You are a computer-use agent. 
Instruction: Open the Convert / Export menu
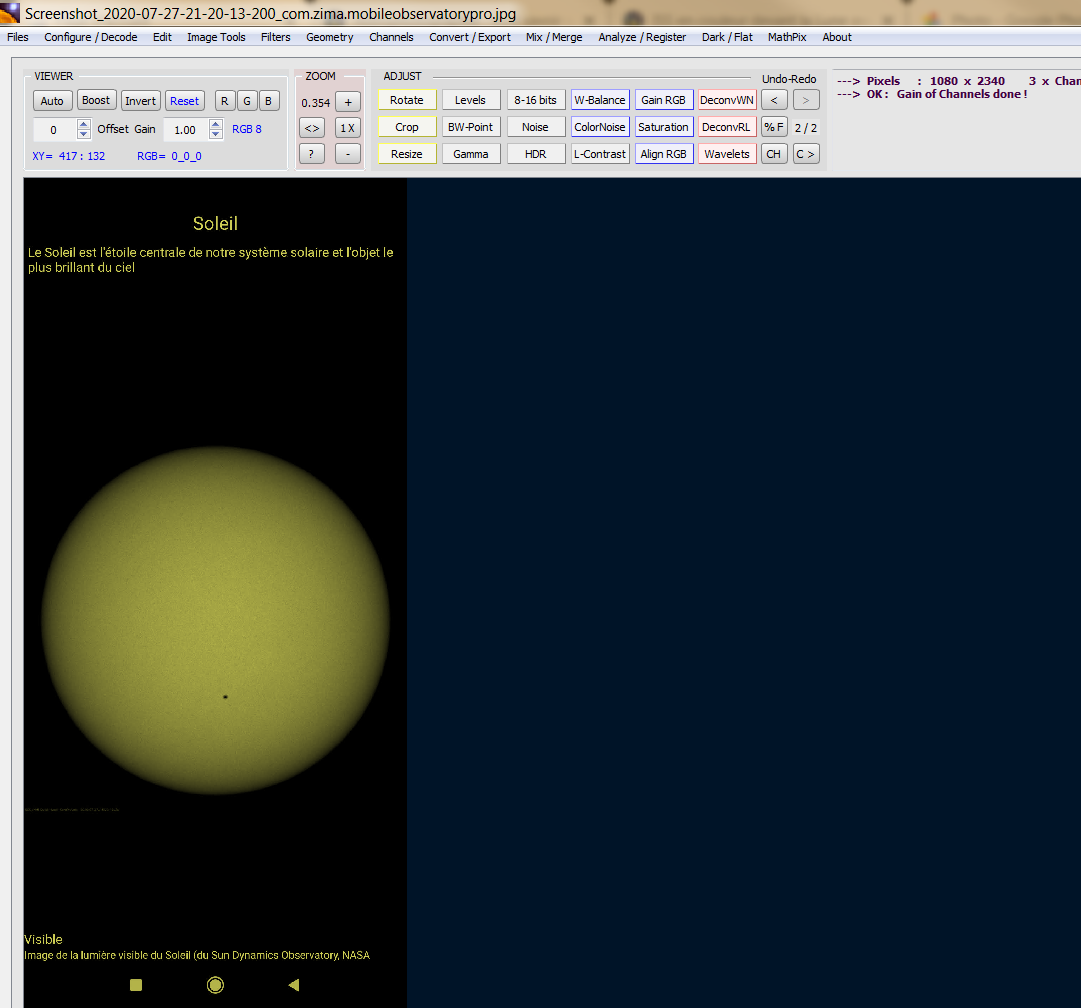coord(469,37)
